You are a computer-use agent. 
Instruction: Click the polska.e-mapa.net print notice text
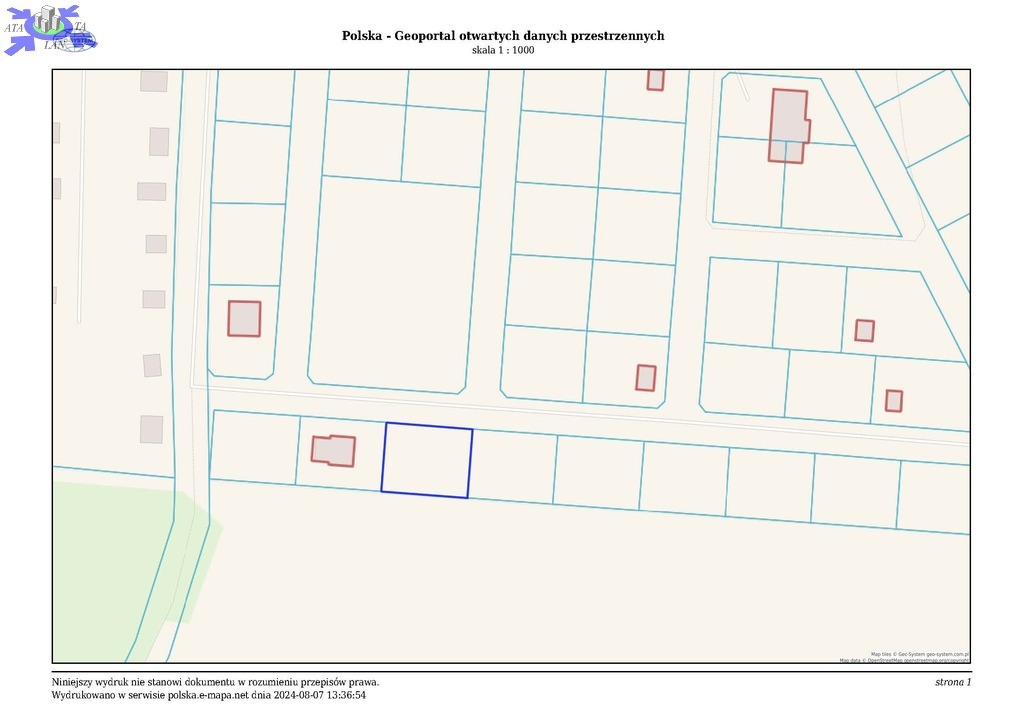208,695
